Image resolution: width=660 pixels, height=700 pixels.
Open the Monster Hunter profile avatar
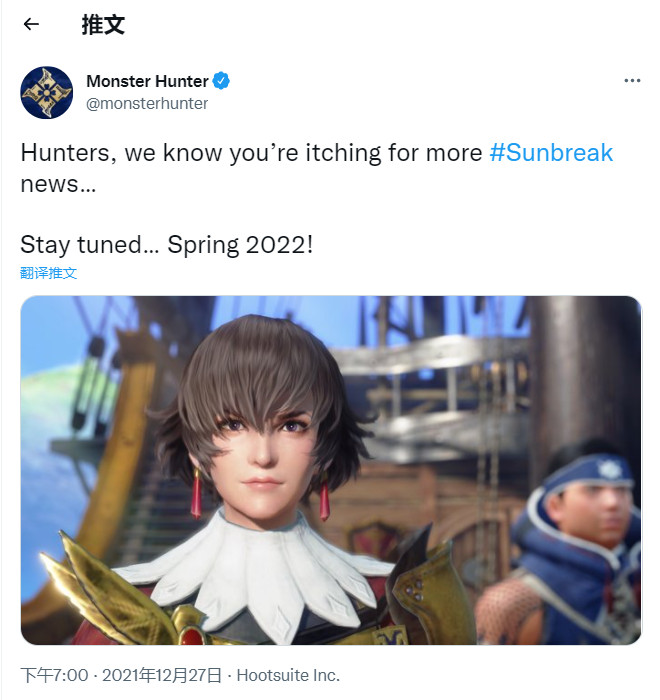coord(46,93)
